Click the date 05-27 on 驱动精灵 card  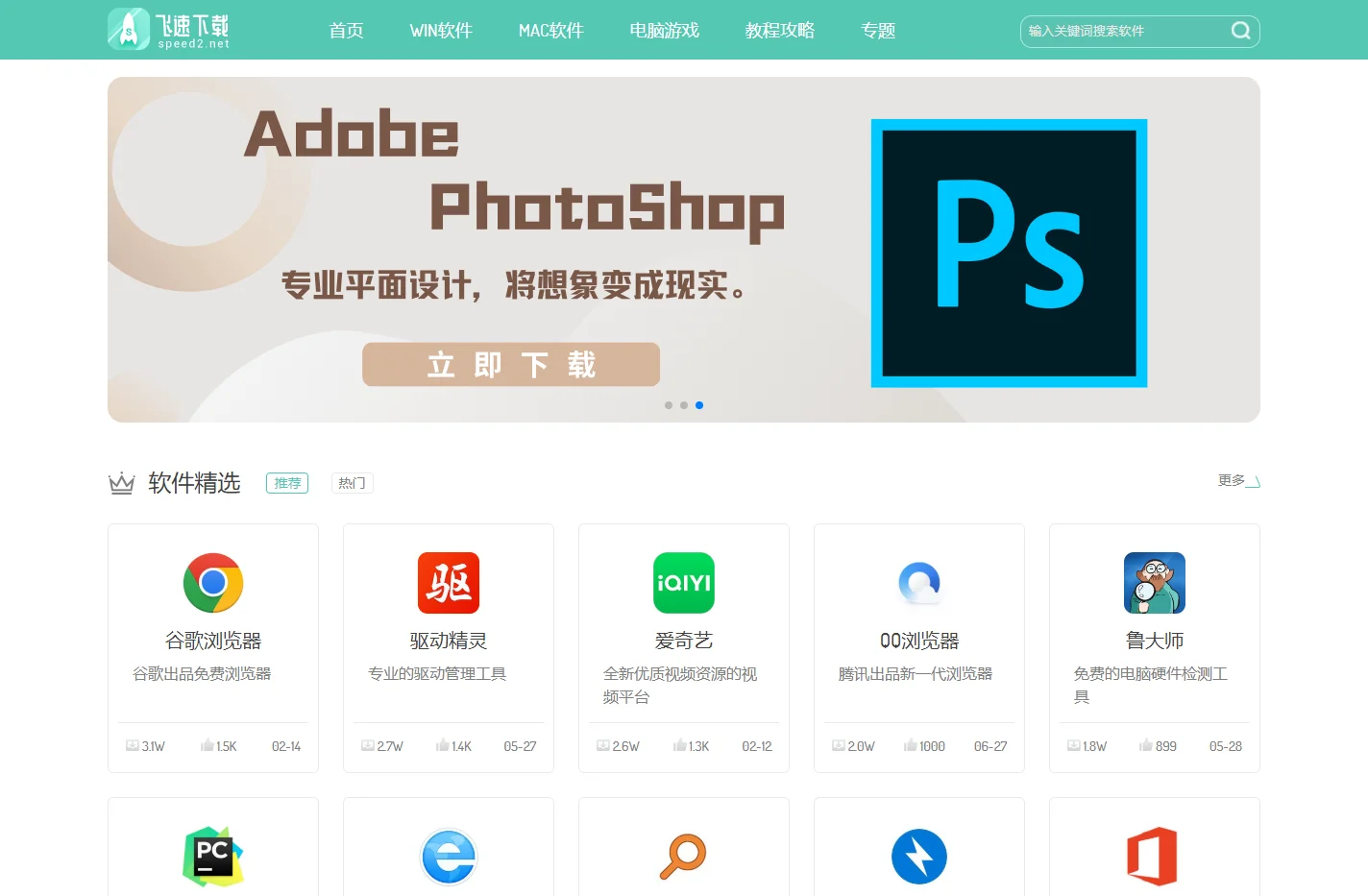tap(521, 746)
